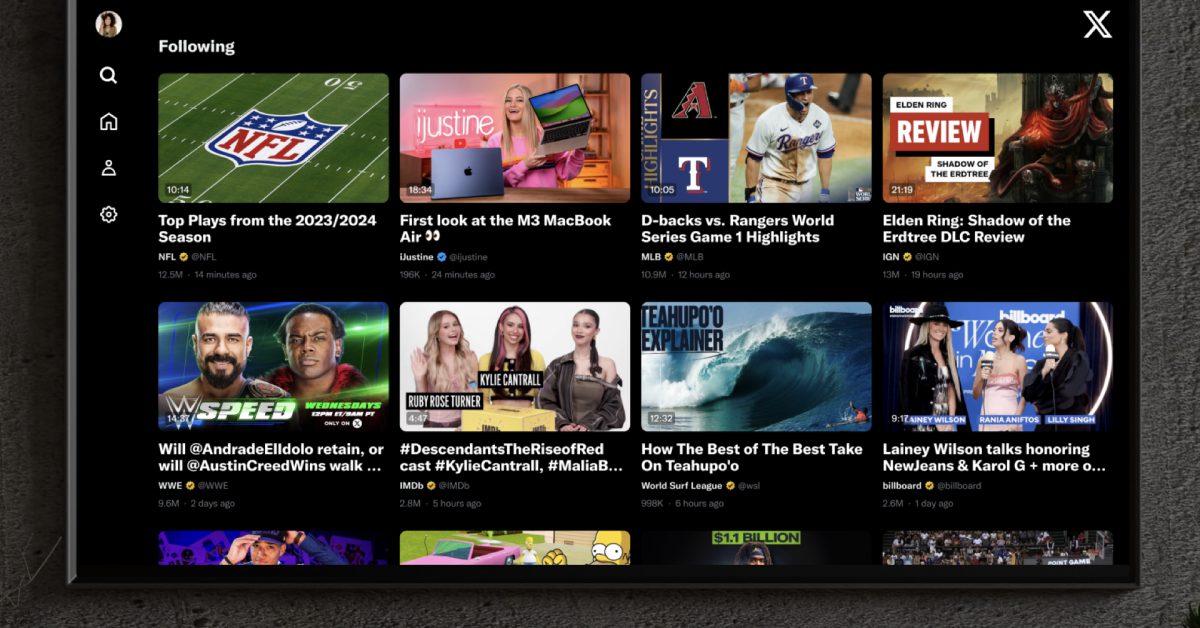1200x628 pixels.
Task: Click the verified badge next to NFL
Action: (184, 257)
